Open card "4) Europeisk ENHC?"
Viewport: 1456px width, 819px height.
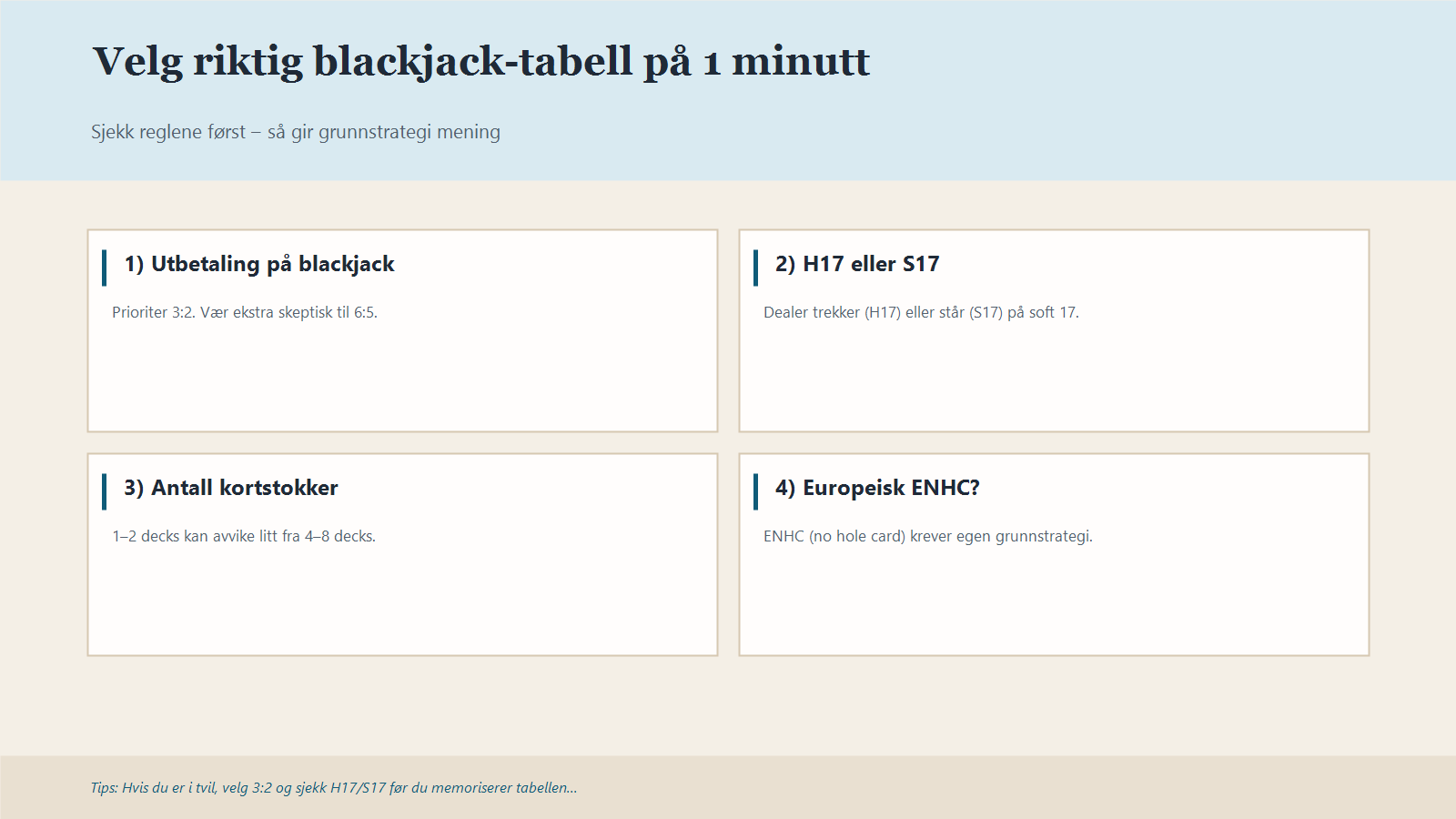tap(1054, 551)
